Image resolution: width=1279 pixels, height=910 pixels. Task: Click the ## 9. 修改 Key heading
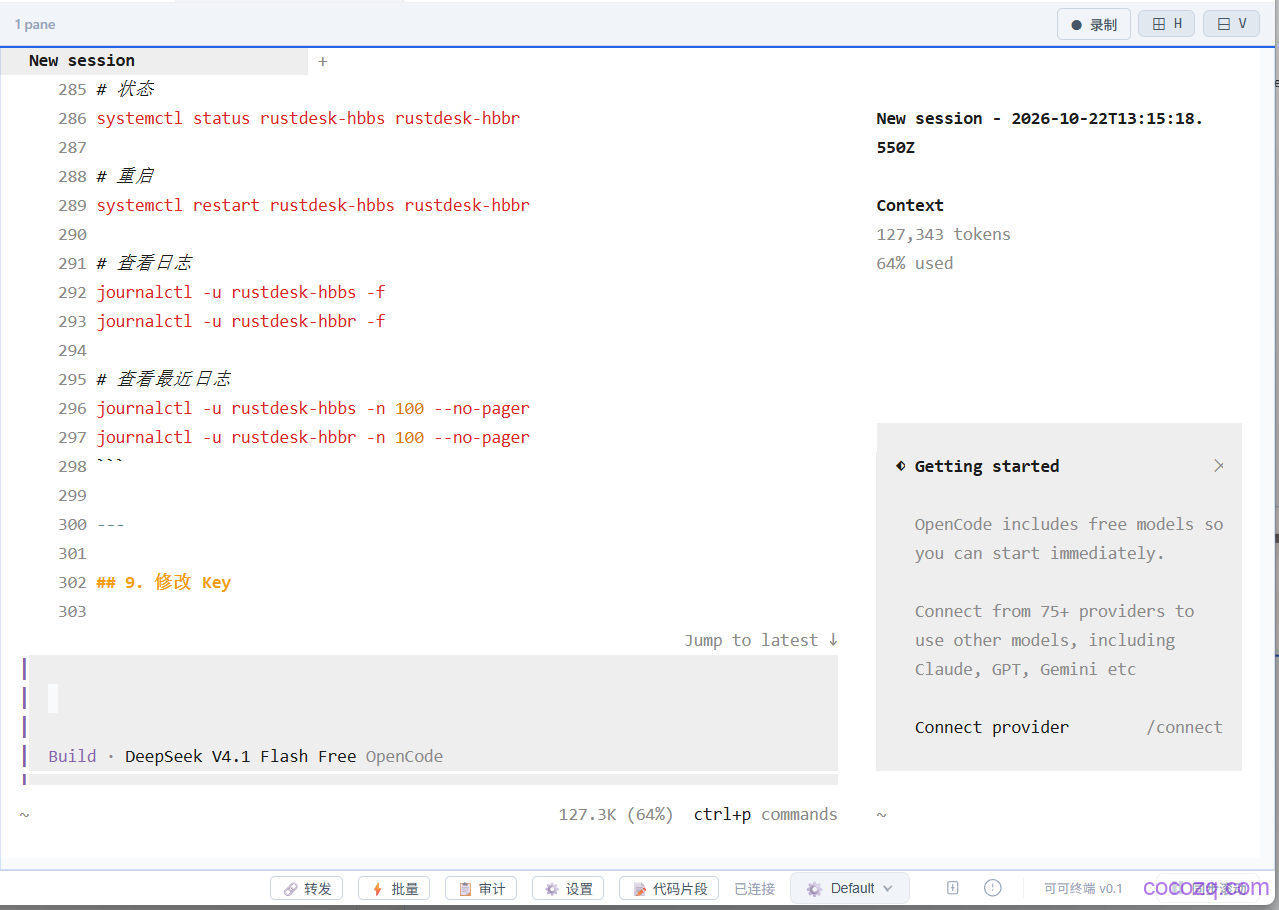tap(164, 582)
